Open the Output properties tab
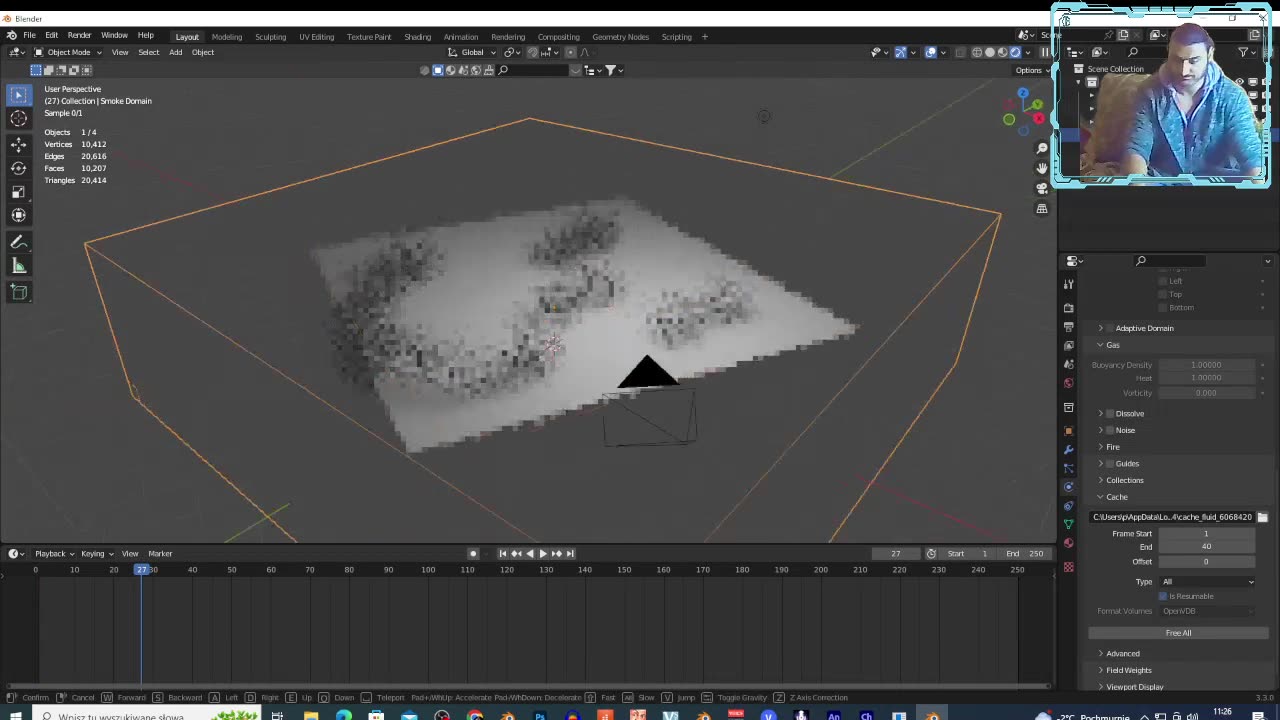The height and width of the screenshot is (720, 1280). [1069, 327]
